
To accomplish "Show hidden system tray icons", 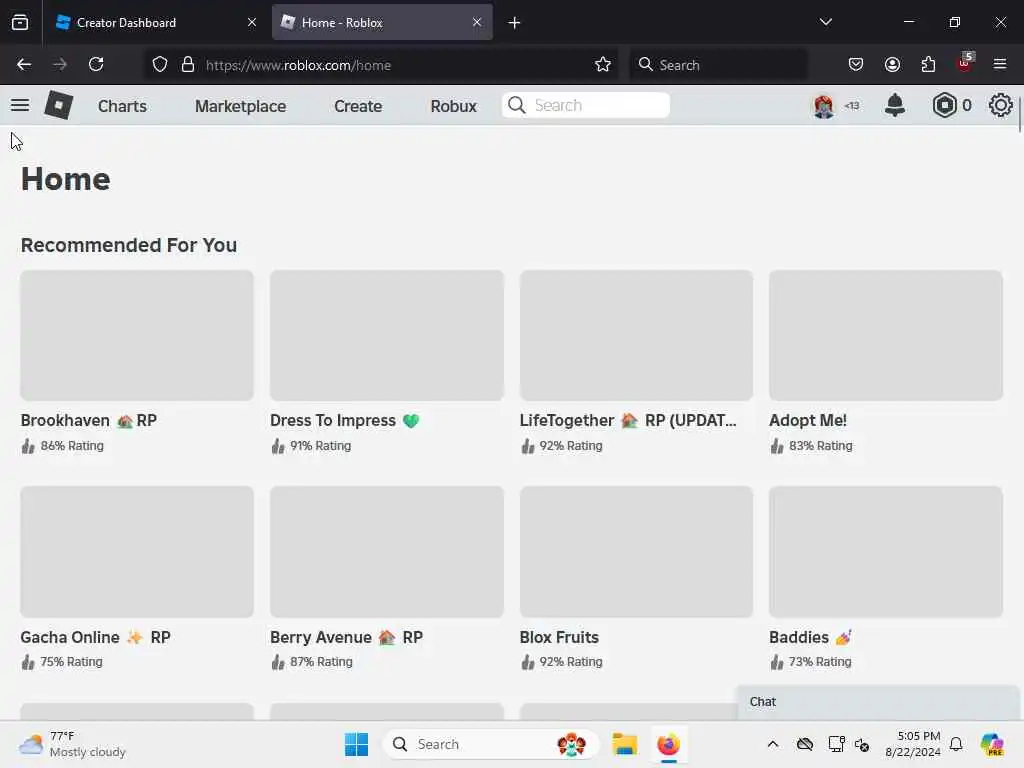I will point(773,744).
